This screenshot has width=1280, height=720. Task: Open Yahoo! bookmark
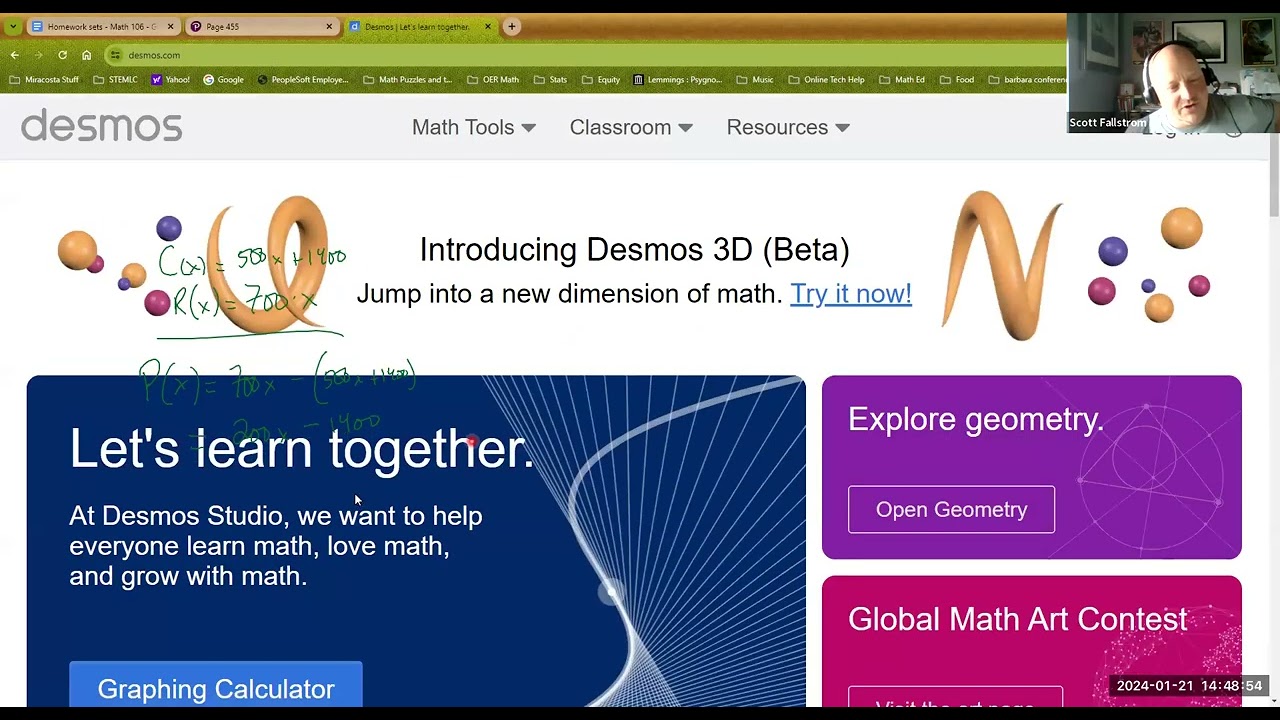pyautogui.click(x=170, y=80)
